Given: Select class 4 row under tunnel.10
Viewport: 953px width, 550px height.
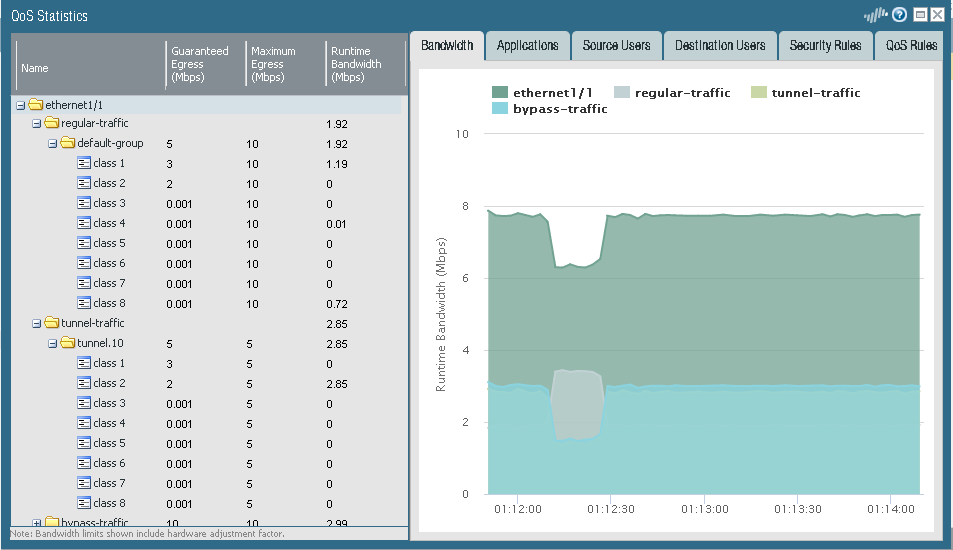Looking at the screenshot, I should coord(109,423).
